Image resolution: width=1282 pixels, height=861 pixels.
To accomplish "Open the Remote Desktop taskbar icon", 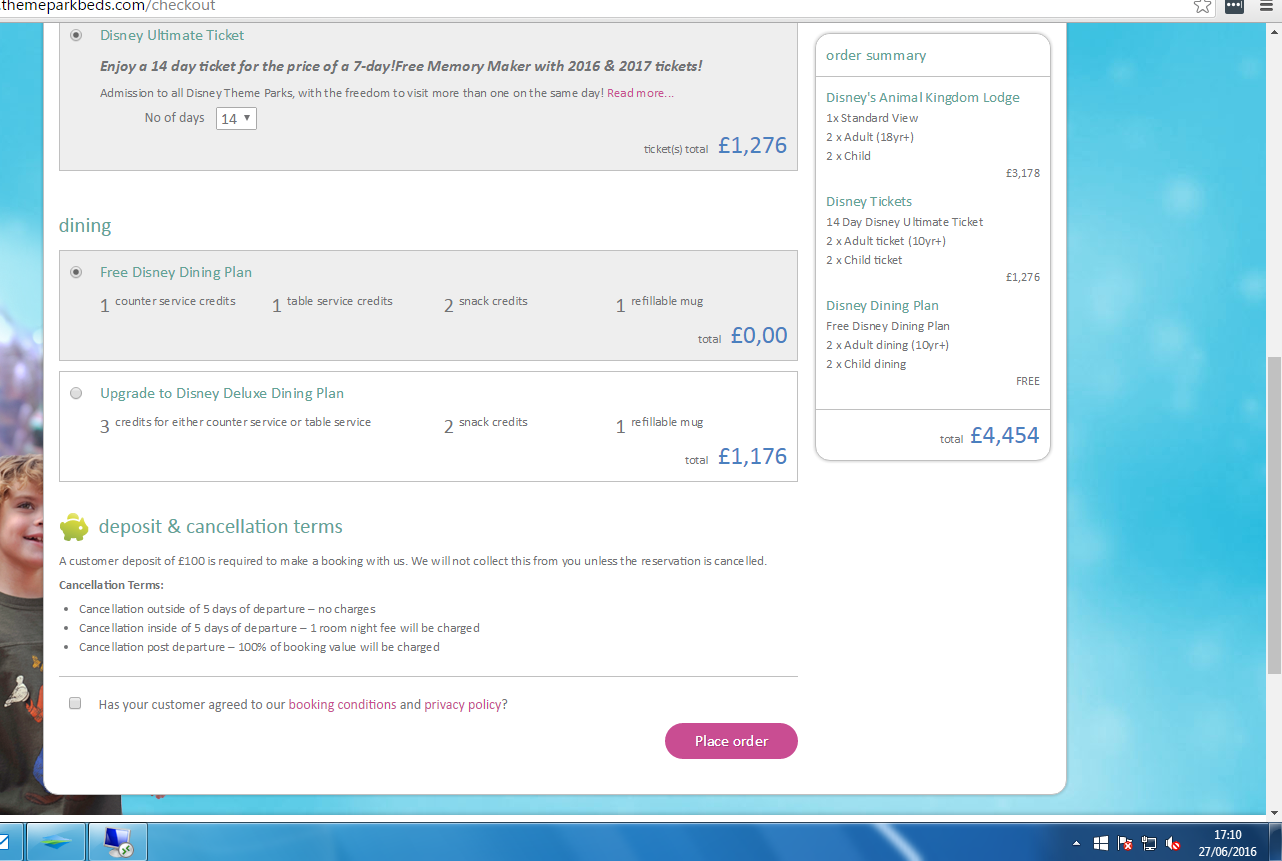I will pos(118,842).
